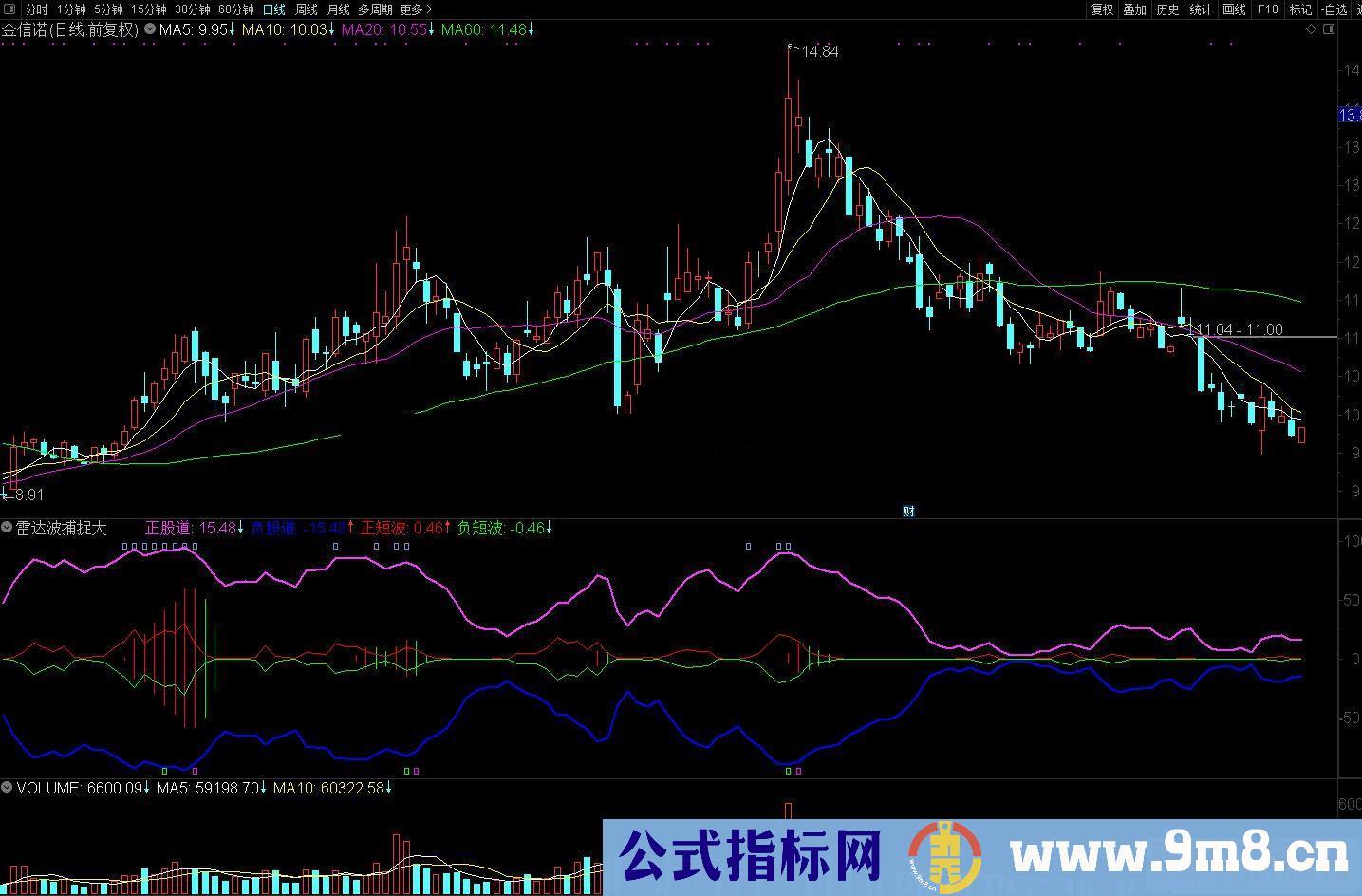The height and width of the screenshot is (896, 1362).
Task: Click the highlighted 13.5 price on right axis
Action: tap(1352, 113)
